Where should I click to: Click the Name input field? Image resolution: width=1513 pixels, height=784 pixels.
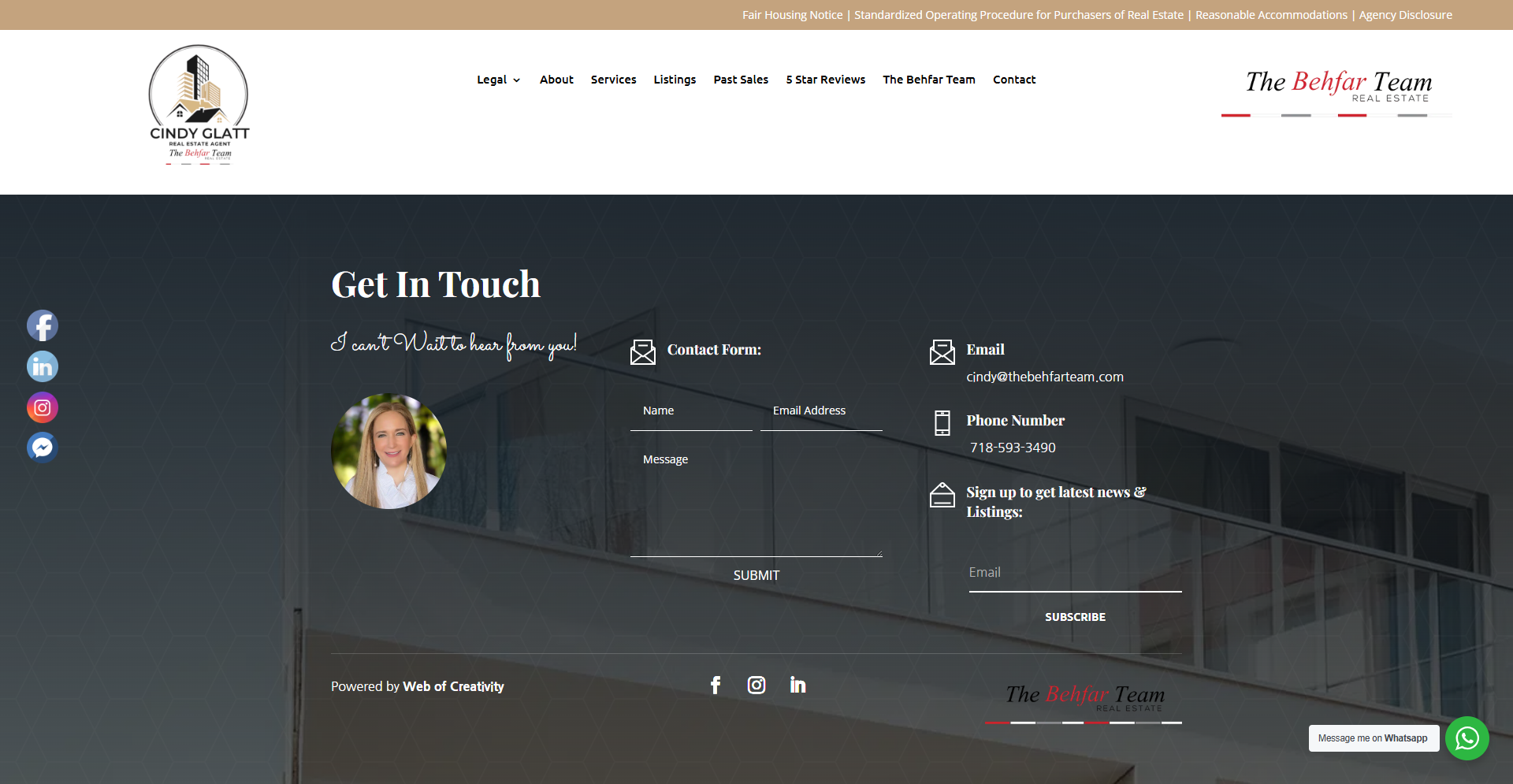(x=691, y=411)
